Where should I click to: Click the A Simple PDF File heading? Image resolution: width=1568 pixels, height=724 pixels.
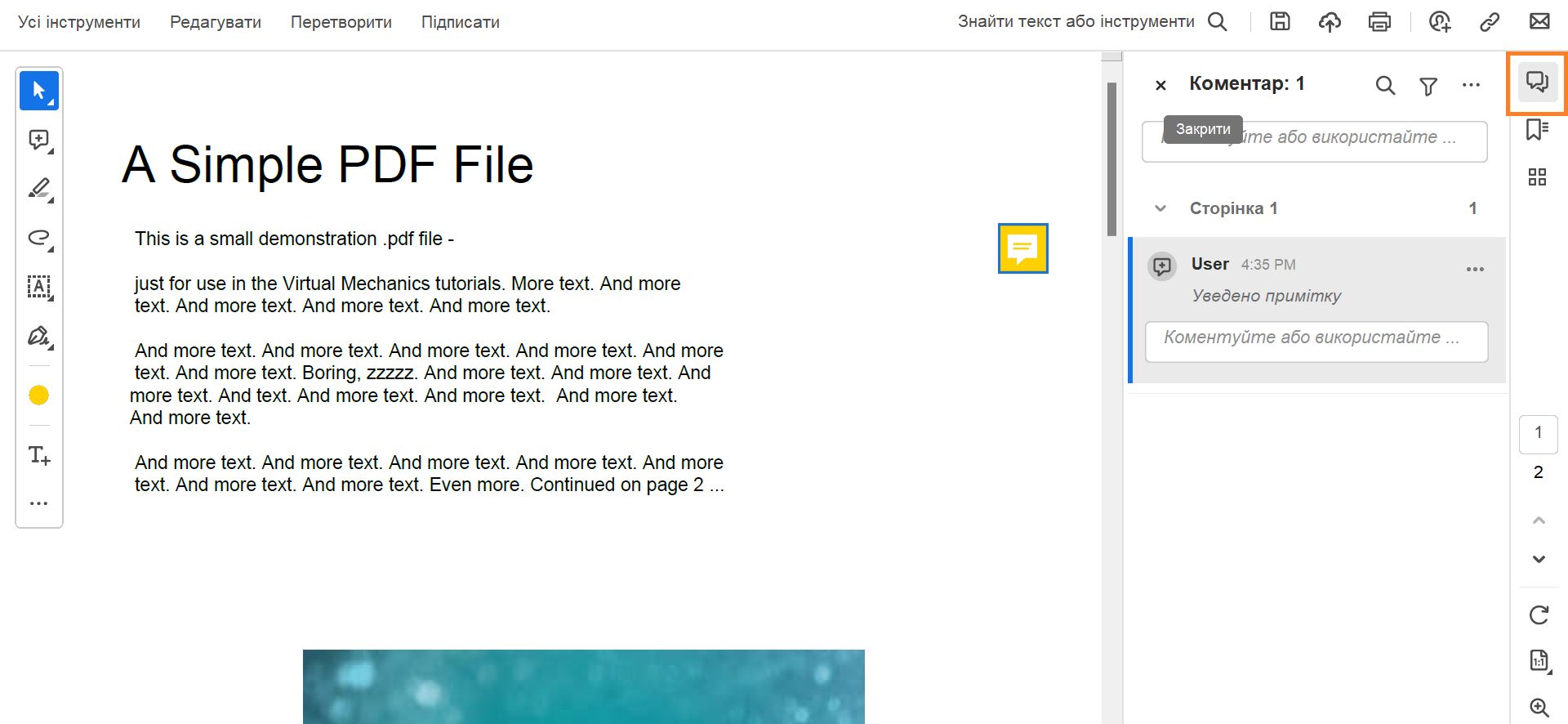point(327,165)
